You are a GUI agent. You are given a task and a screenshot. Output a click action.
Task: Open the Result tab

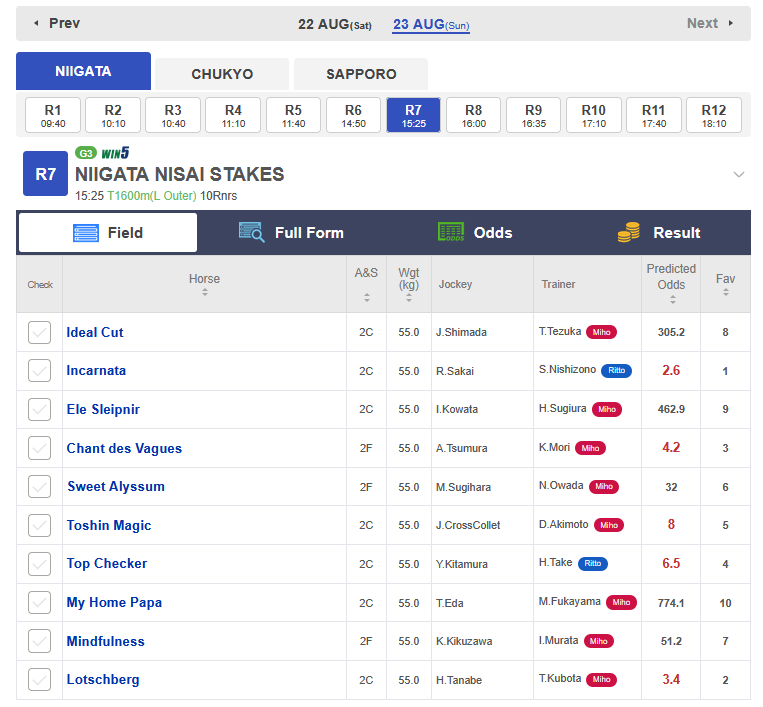click(x=659, y=233)
